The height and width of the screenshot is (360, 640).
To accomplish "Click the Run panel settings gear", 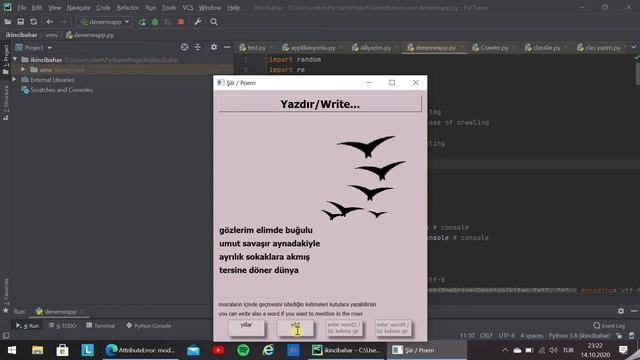I will [x=621, y=311].
